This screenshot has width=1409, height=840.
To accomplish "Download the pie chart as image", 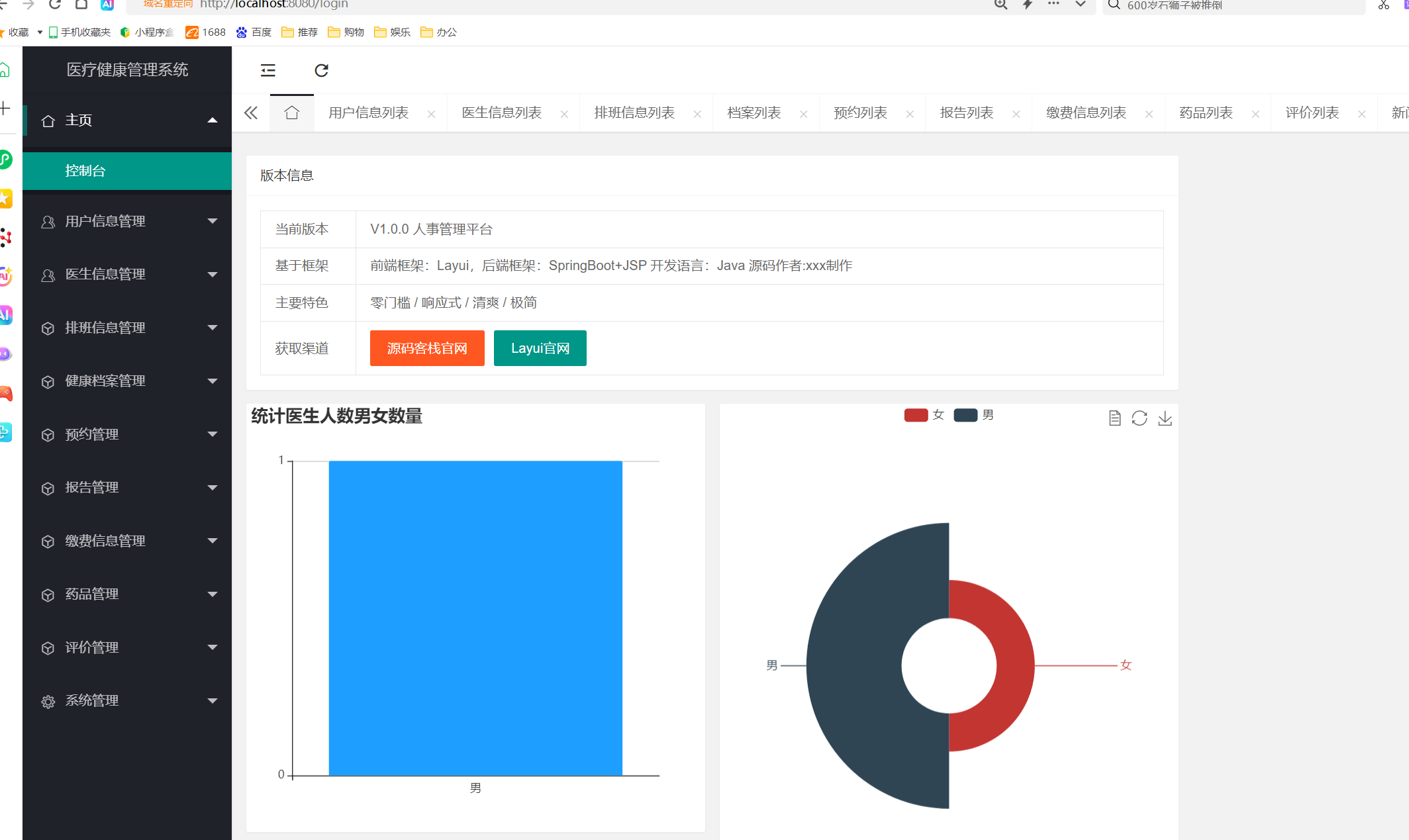I will (1165, 418).
